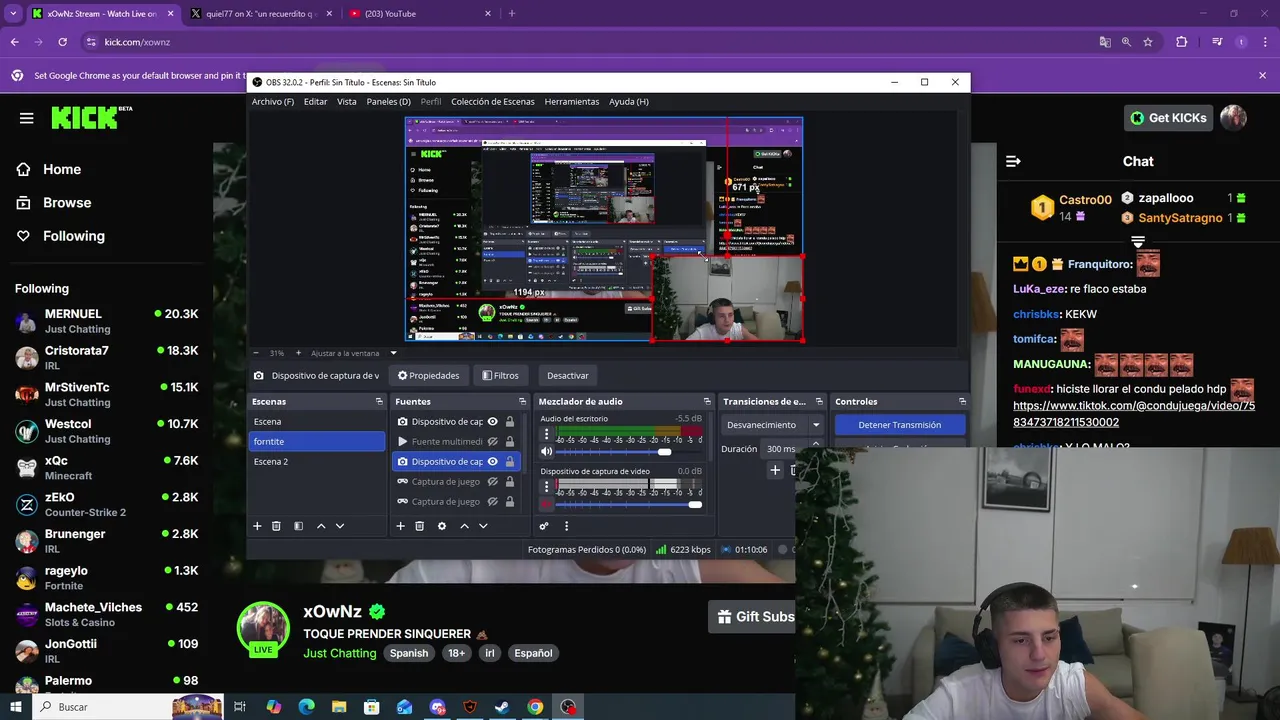Screen dimensions: 1280x720
Task: Open source properties gear in Fuentes toolbar
Action: tap(441, 526)
